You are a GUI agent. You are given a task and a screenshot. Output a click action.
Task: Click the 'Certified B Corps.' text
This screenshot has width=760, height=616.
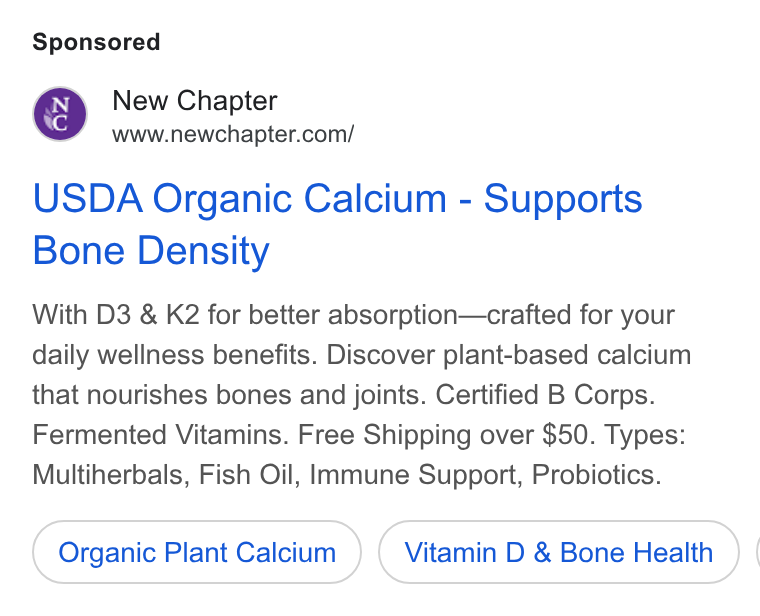click(545, 395)
